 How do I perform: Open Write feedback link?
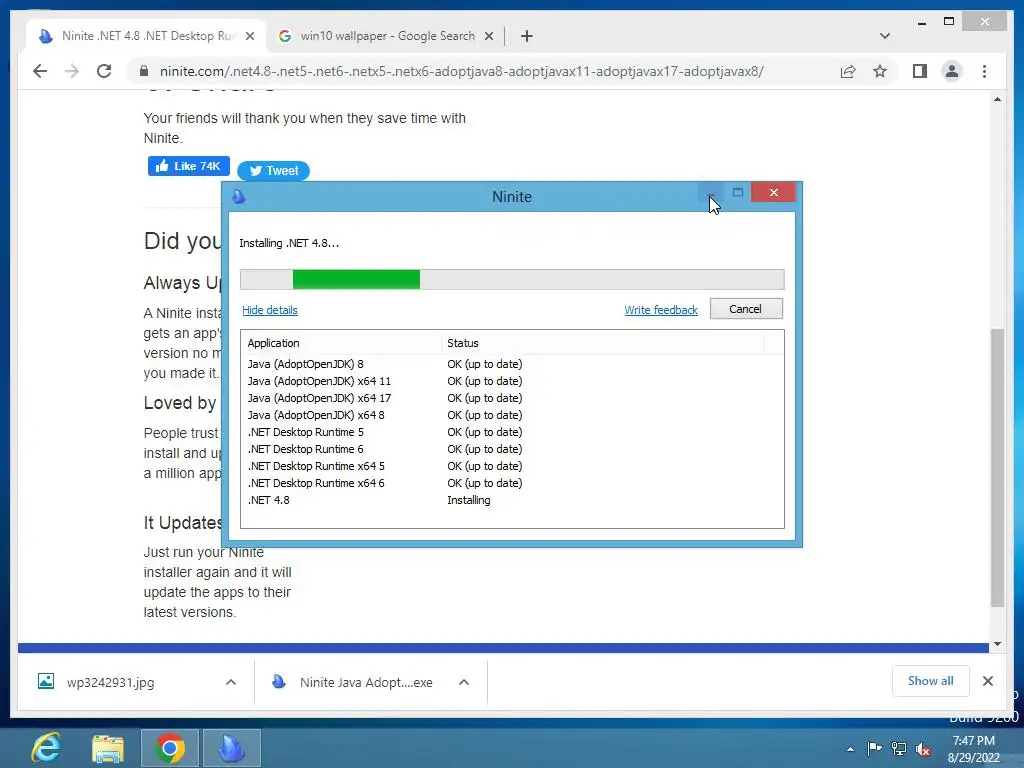(x=661, y=310)
